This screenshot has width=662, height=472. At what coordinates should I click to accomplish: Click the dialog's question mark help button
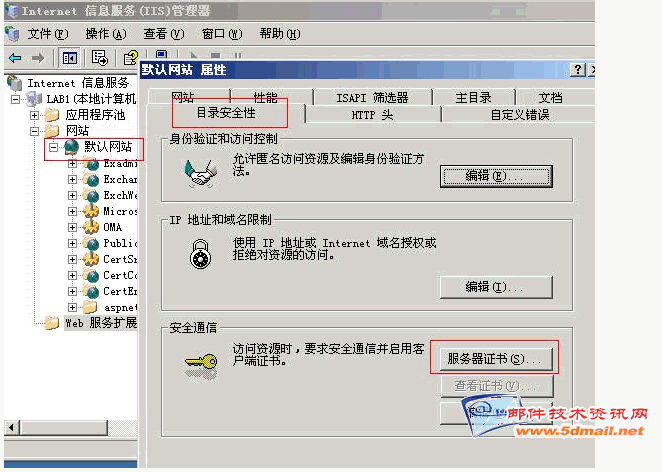click(577, 69)
